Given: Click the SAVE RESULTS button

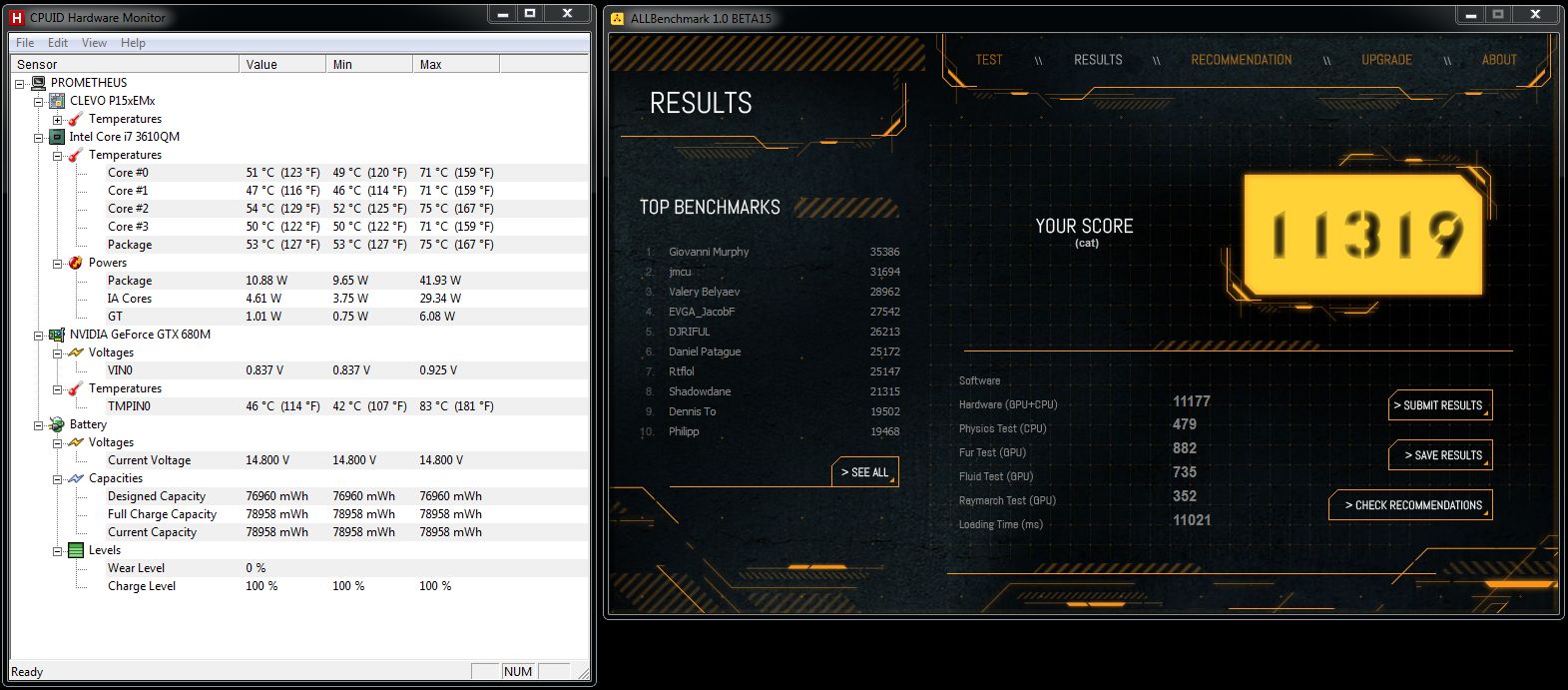Looking at the screenshot, I should [x=1440, y=455].
